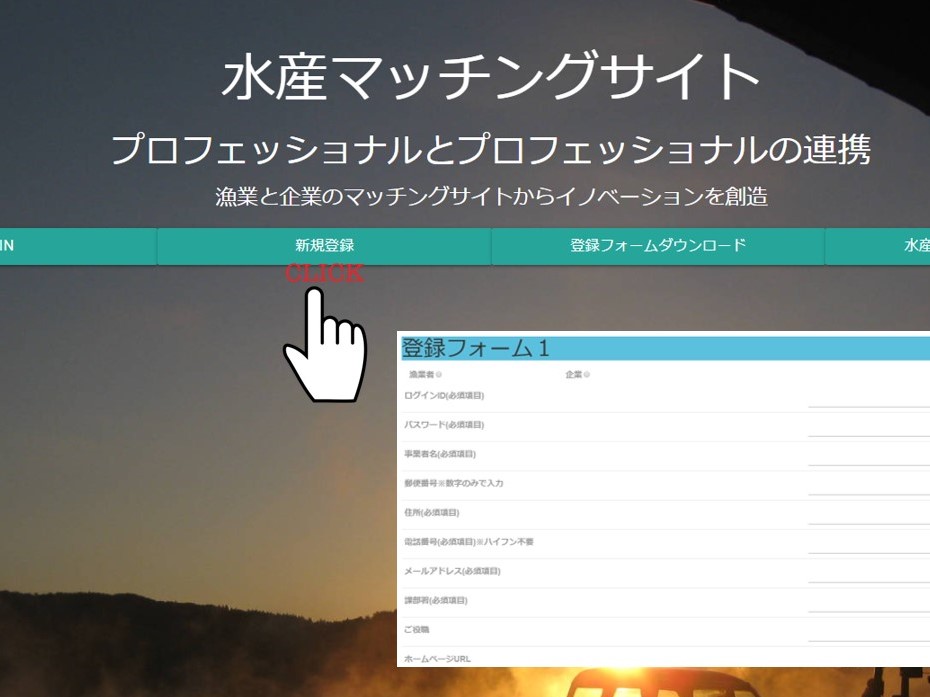This screenshot has height=697, width=930.
Task: Click into the ご役職 input field
Action: point(868,631)
